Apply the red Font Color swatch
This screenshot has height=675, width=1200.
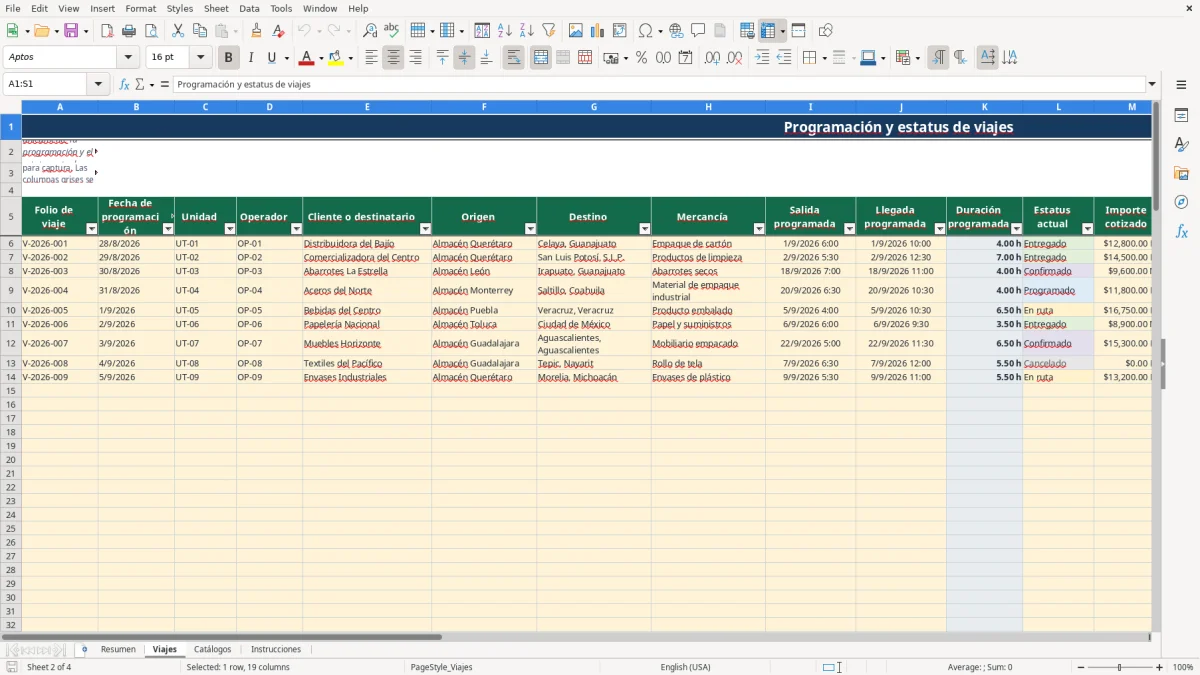pyautogui.click(x=307, y=59)
